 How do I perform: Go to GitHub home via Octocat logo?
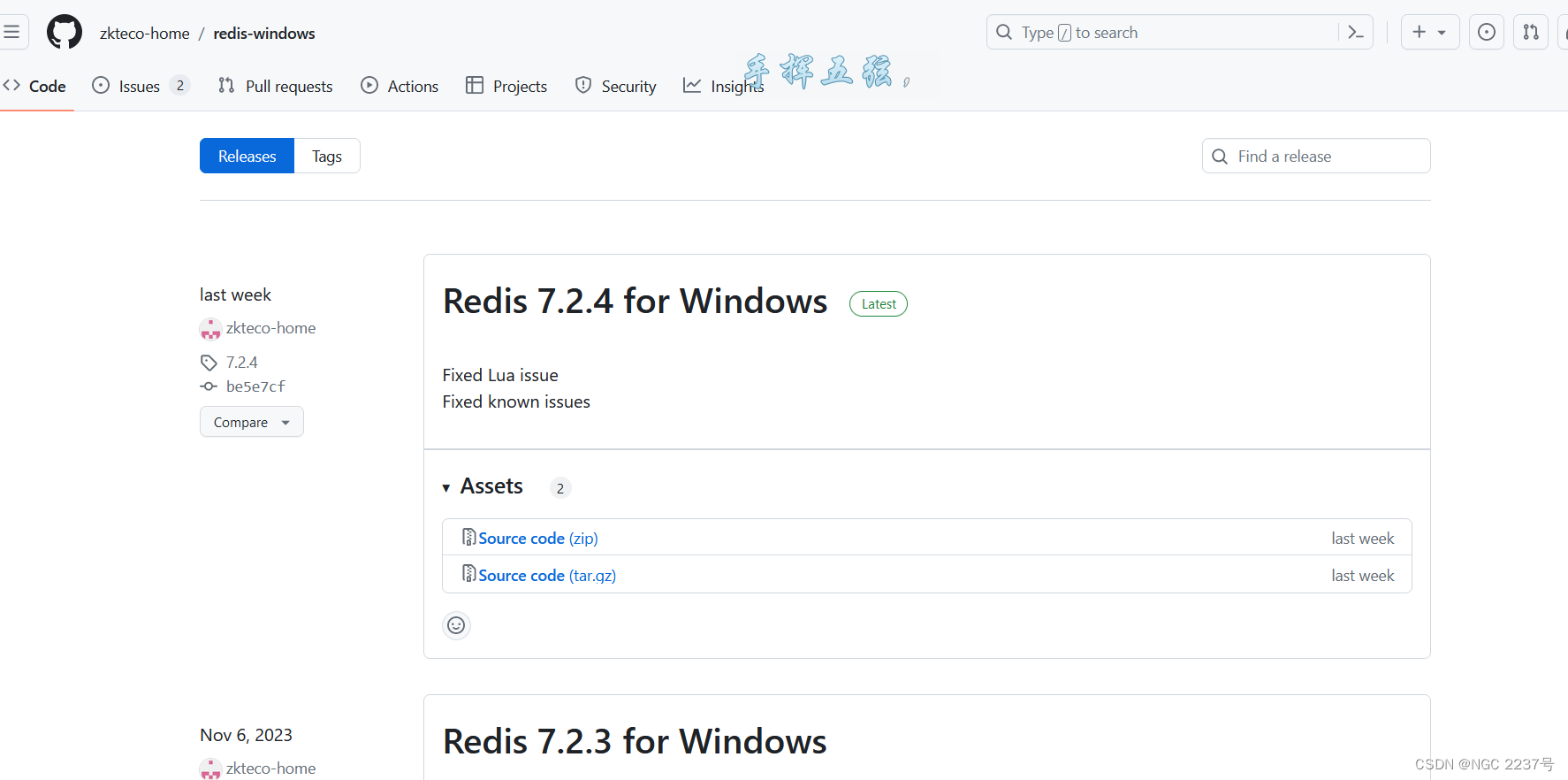pyautogui.click(x=65, y=33)
